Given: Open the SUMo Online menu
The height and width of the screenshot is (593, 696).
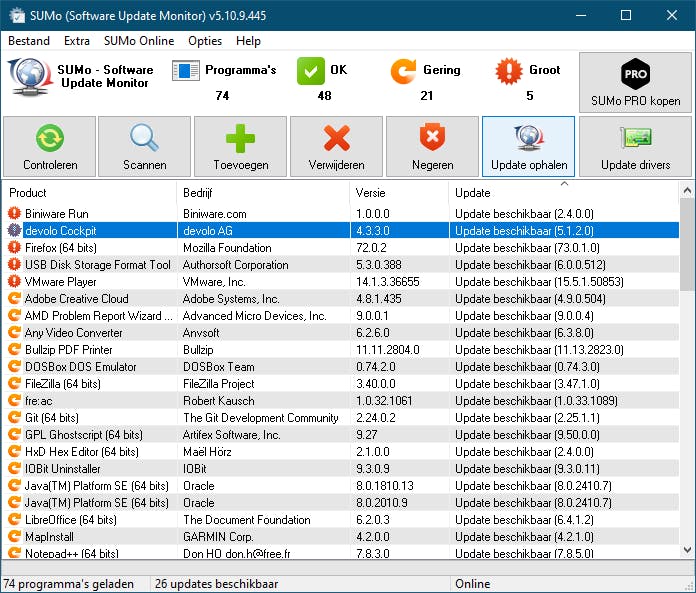Looking at the screenshot, I should point(139,41).
